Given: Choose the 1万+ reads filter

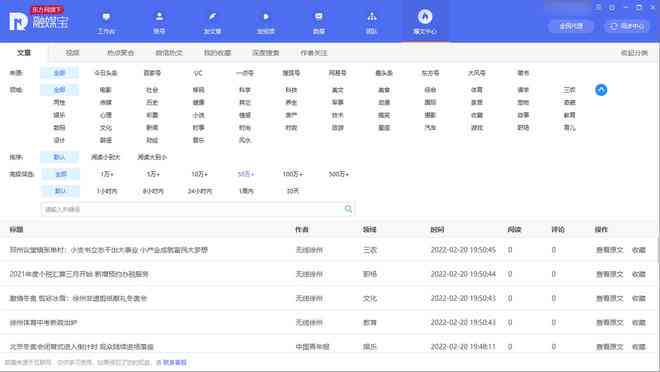Looking at the screenshot, I should click(107, 174).
